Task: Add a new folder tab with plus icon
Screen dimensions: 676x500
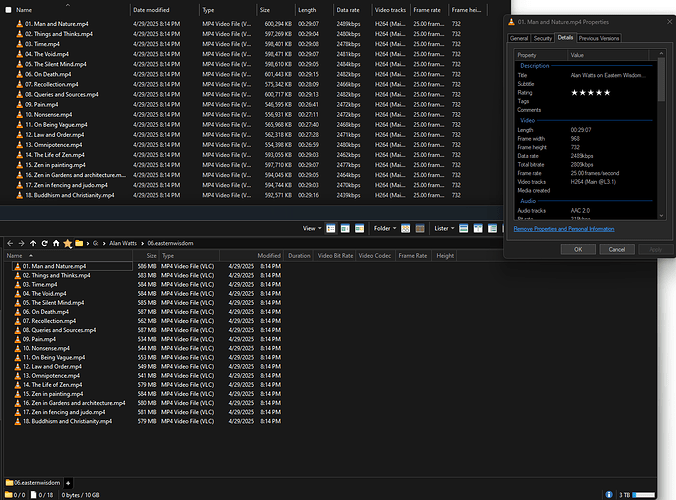Action: point(68,483)
